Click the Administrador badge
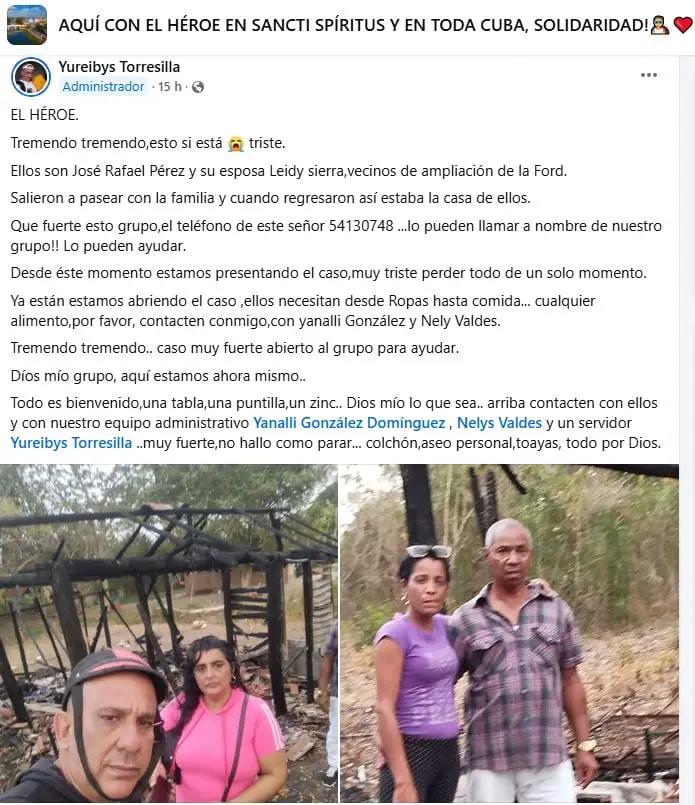Image resolution: width=695 pixels, height=805 pixels. tap(103, 86)
